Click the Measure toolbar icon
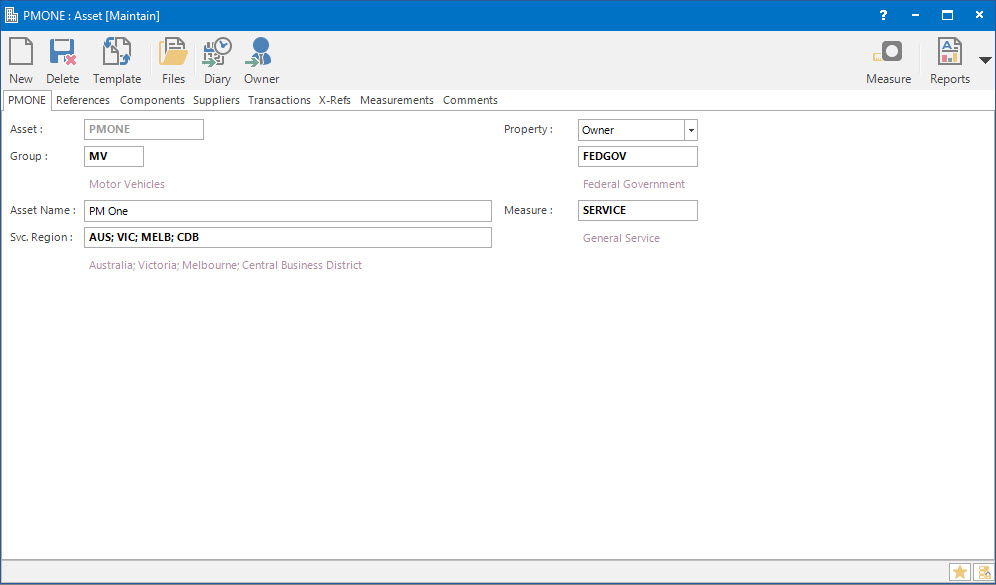 (888, 52)
